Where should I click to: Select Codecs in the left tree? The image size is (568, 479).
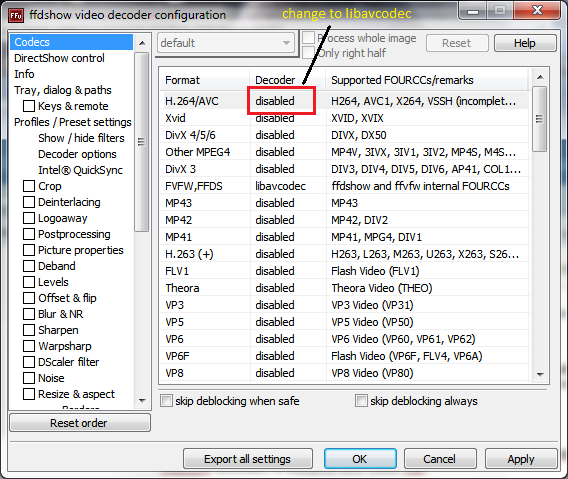click(71, 42)
